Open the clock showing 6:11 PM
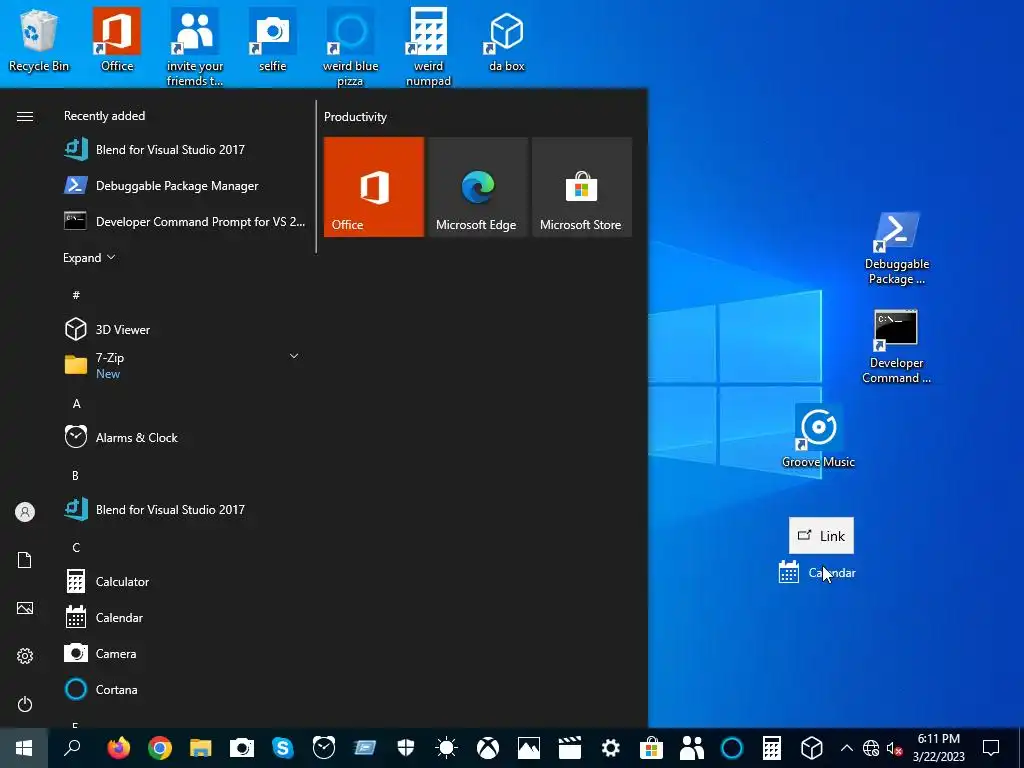 tap(938, 748)
